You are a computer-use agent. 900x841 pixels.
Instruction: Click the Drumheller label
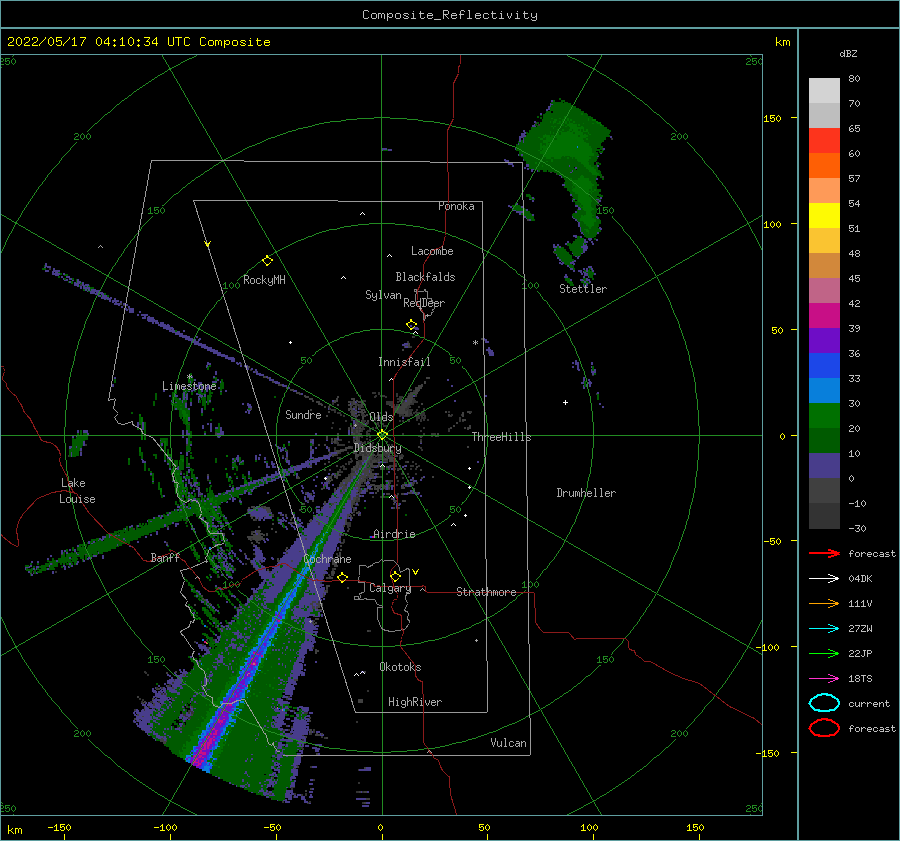point(585,493)
